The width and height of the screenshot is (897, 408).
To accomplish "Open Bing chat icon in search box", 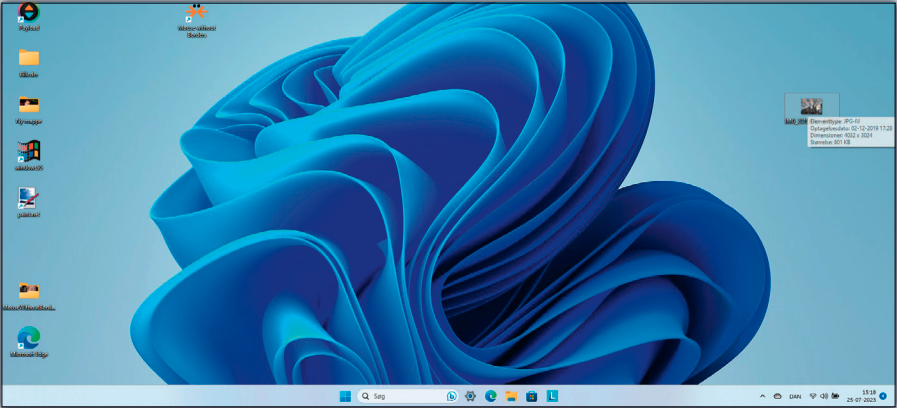I will [451, 396].
